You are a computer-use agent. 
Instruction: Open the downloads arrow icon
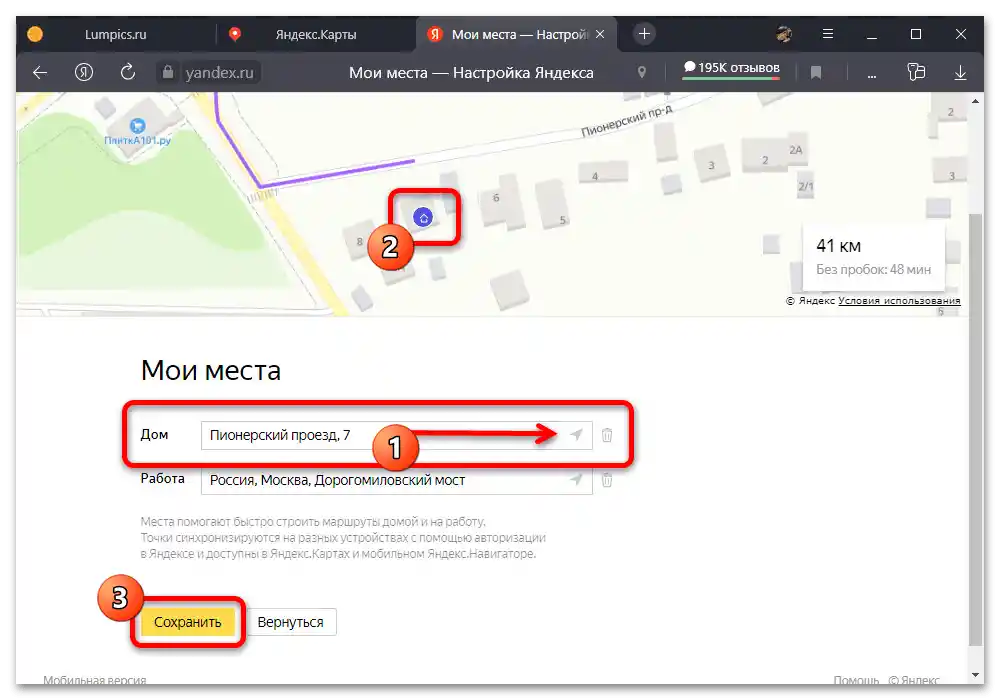pos(960,73)
